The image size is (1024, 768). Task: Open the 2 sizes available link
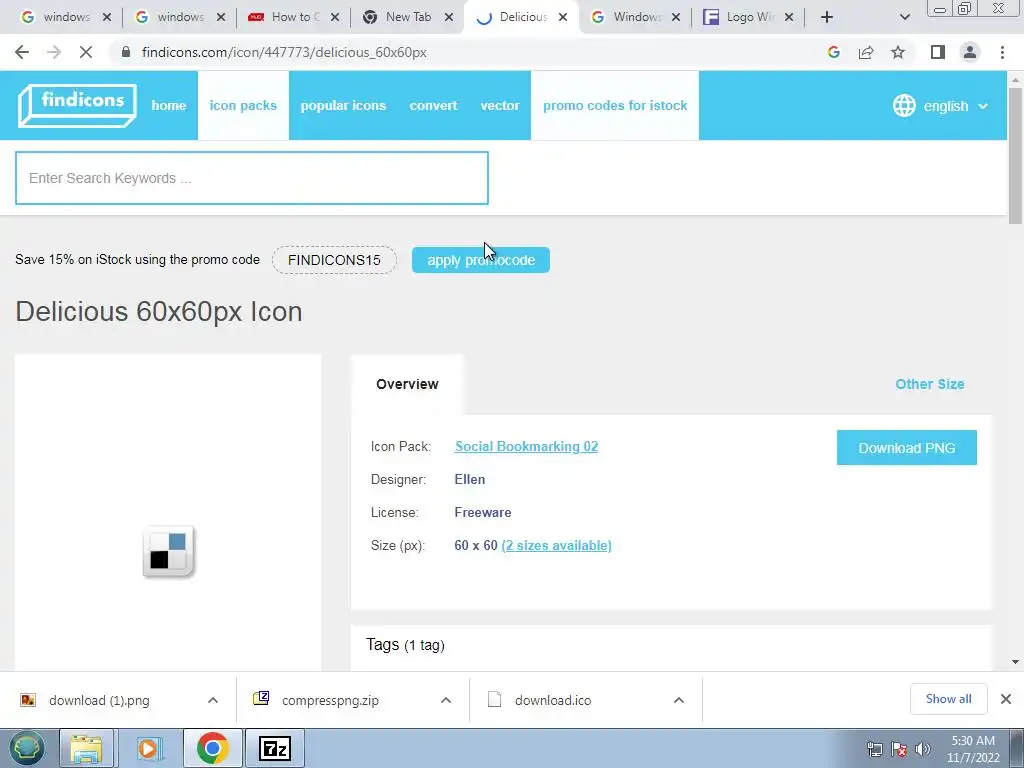click(556, 545)
